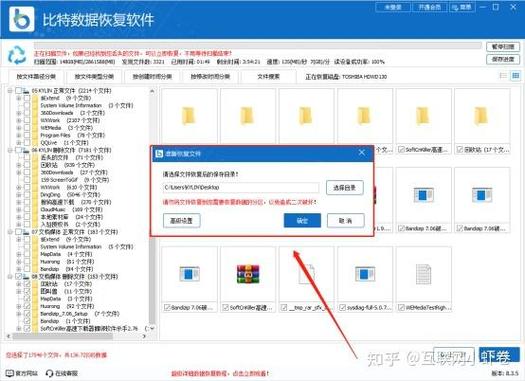Open the SoftCnKiller folder icon in top row
The height and width of the screenshot is (381, 525).
coord(423,116)
